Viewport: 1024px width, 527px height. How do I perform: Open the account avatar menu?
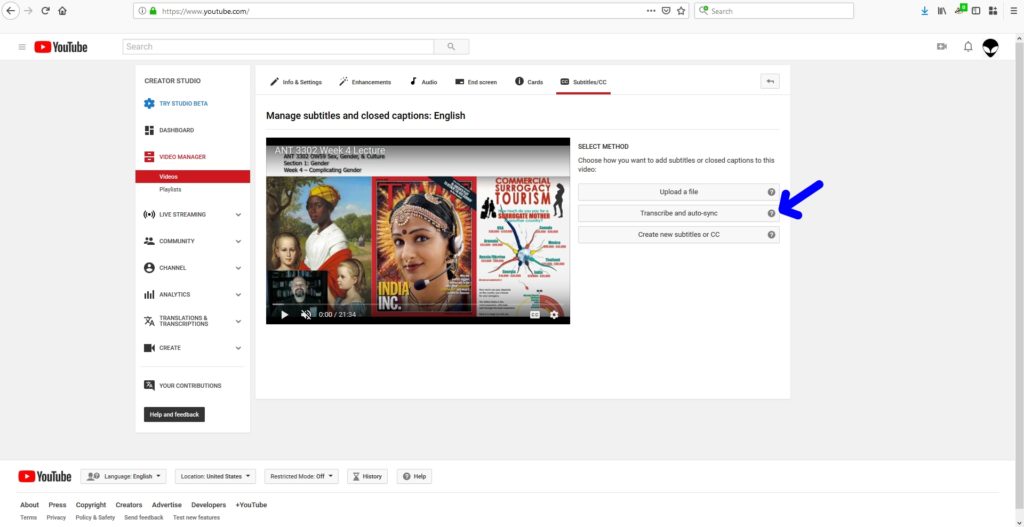[x=990, y=47]
